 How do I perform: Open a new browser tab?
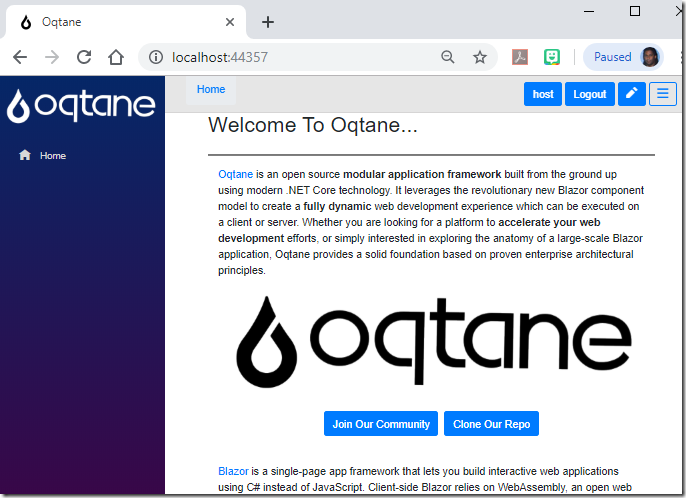click(268, 22)
